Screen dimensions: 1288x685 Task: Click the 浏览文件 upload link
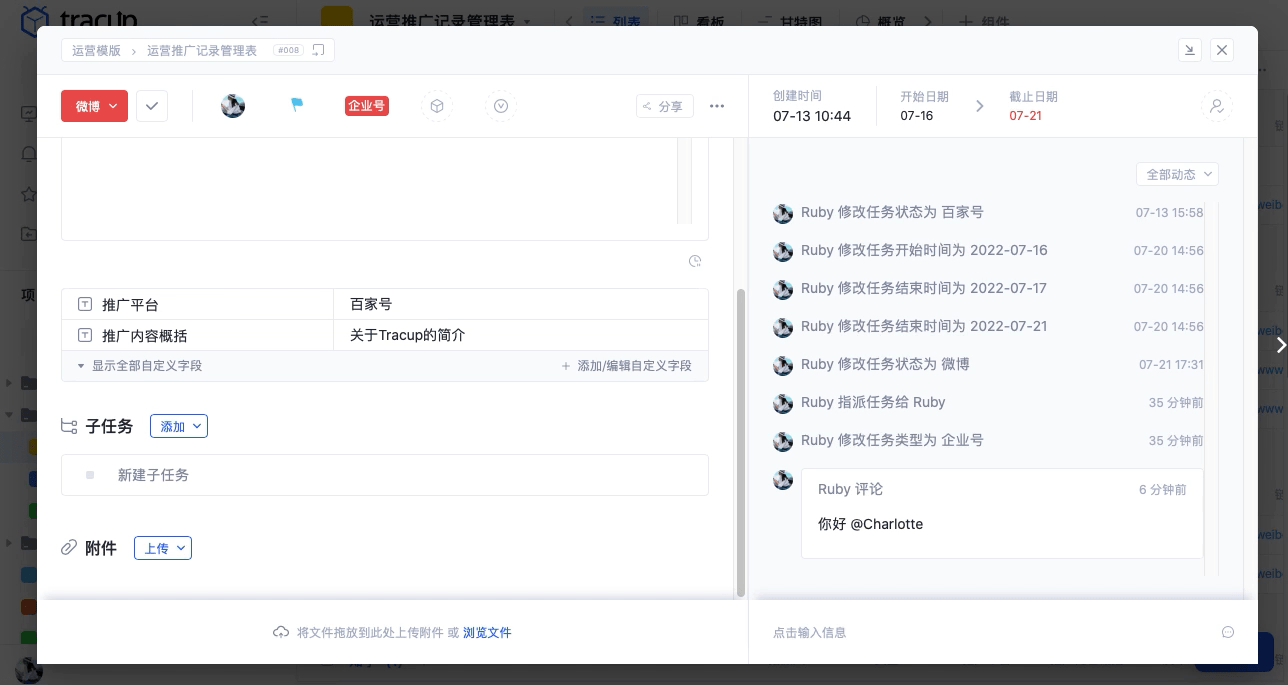pos(487,632)
